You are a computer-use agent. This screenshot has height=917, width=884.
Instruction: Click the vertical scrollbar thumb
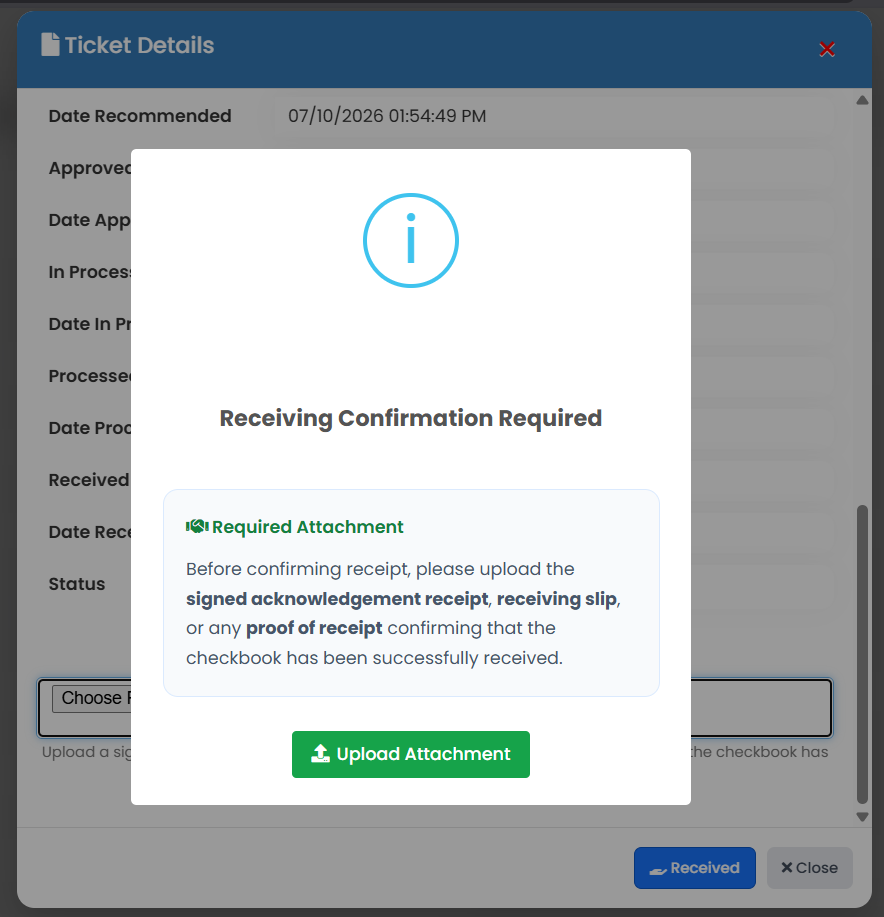pos(862,654)
